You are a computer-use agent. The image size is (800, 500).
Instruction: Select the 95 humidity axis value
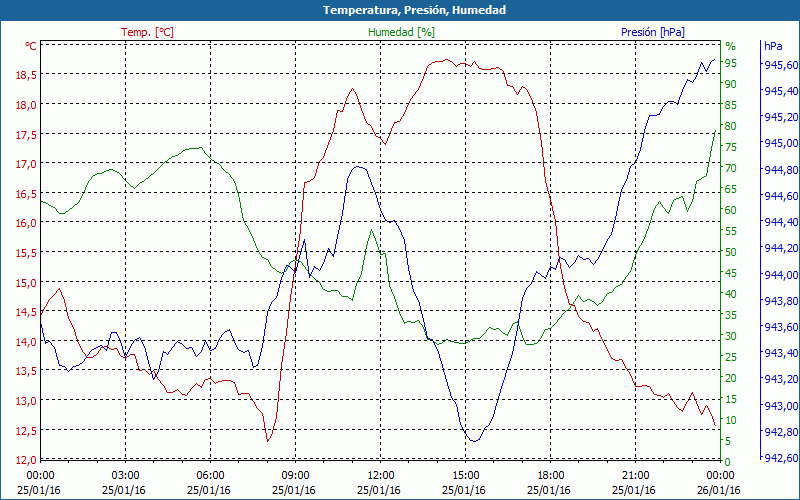coord(731,63)
